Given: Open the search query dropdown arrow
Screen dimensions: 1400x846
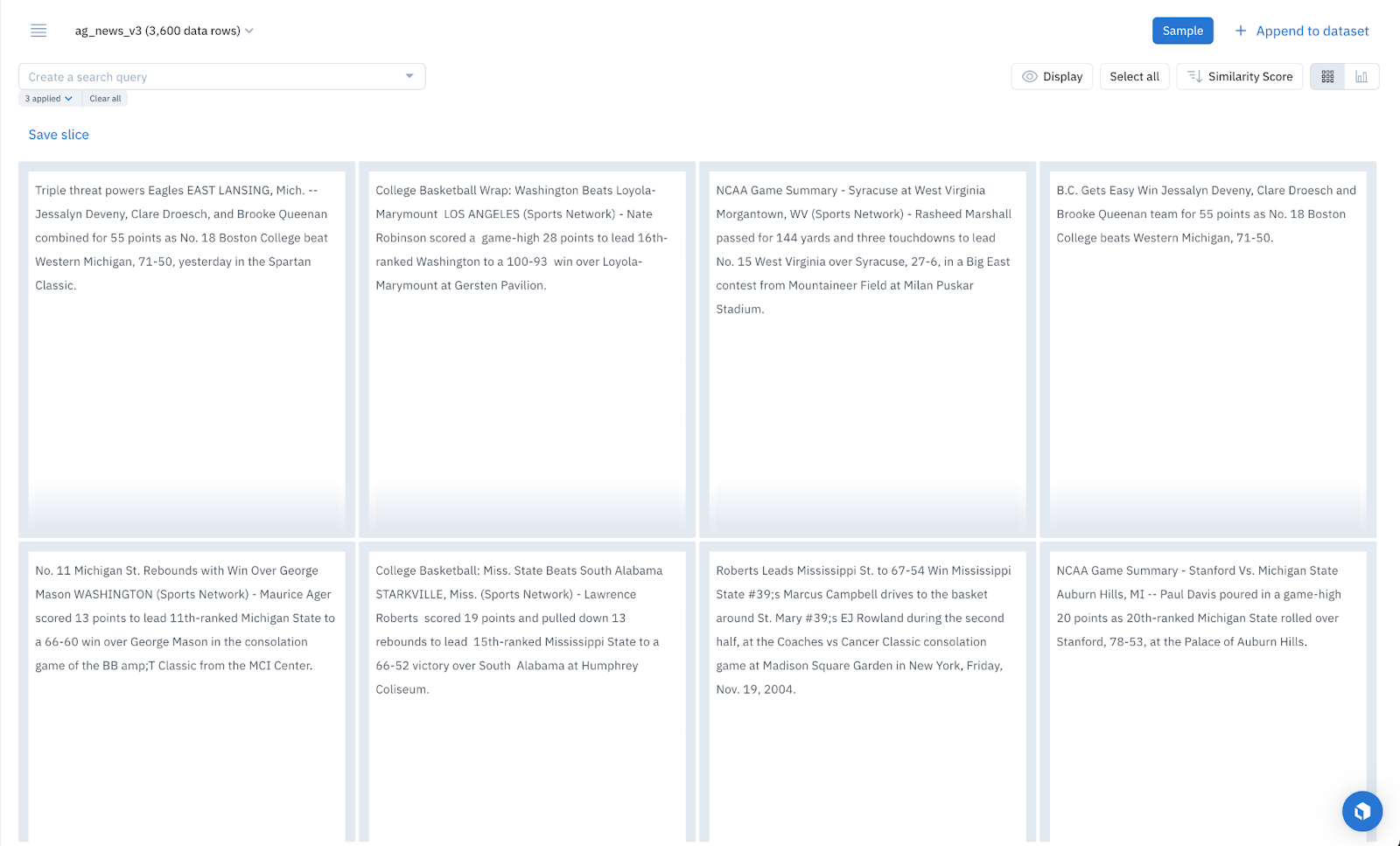Looking at the screenshot, I should tap(409, 76).
